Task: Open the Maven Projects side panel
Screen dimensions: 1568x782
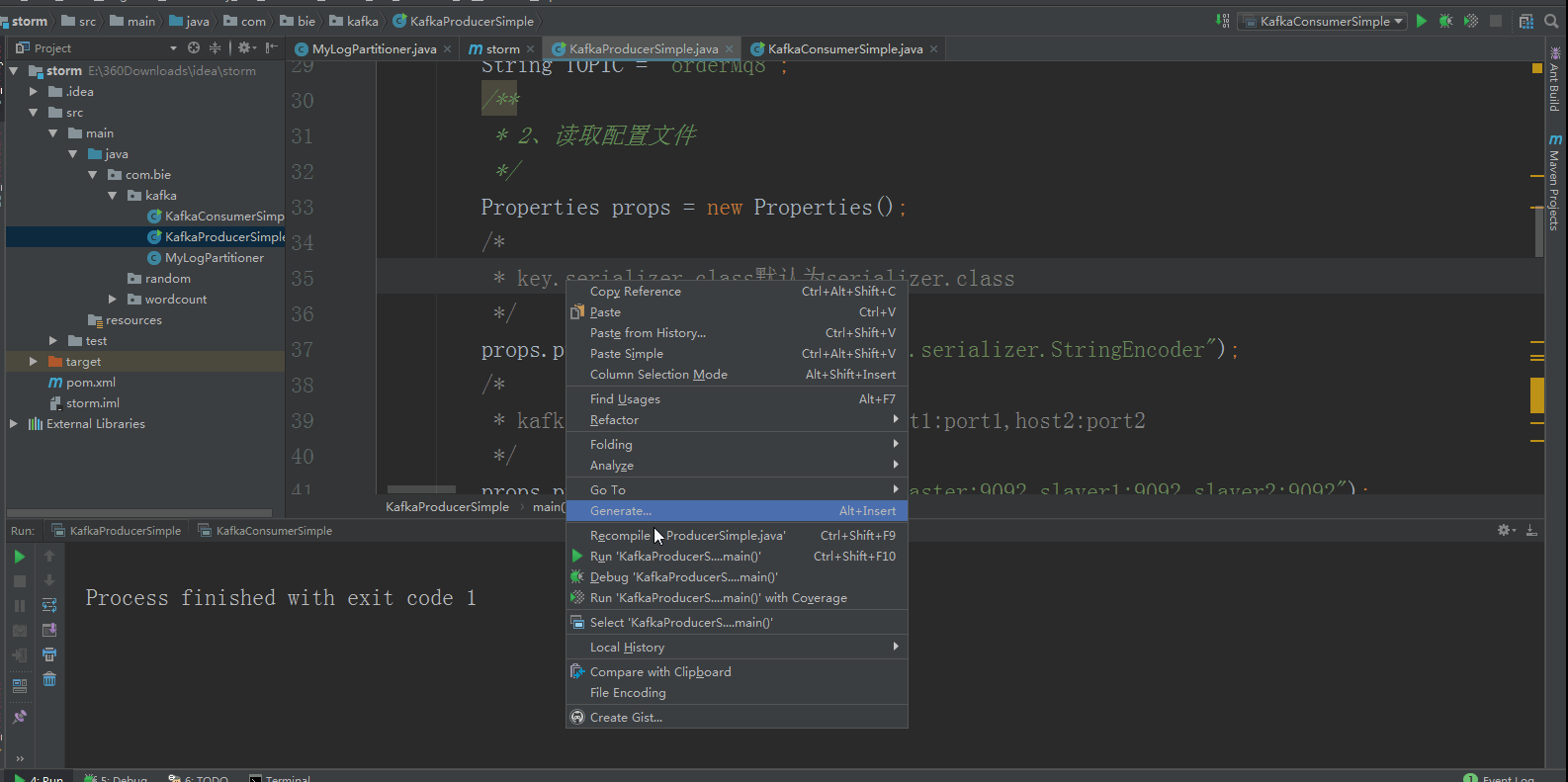Action: tap(1554, 183)
